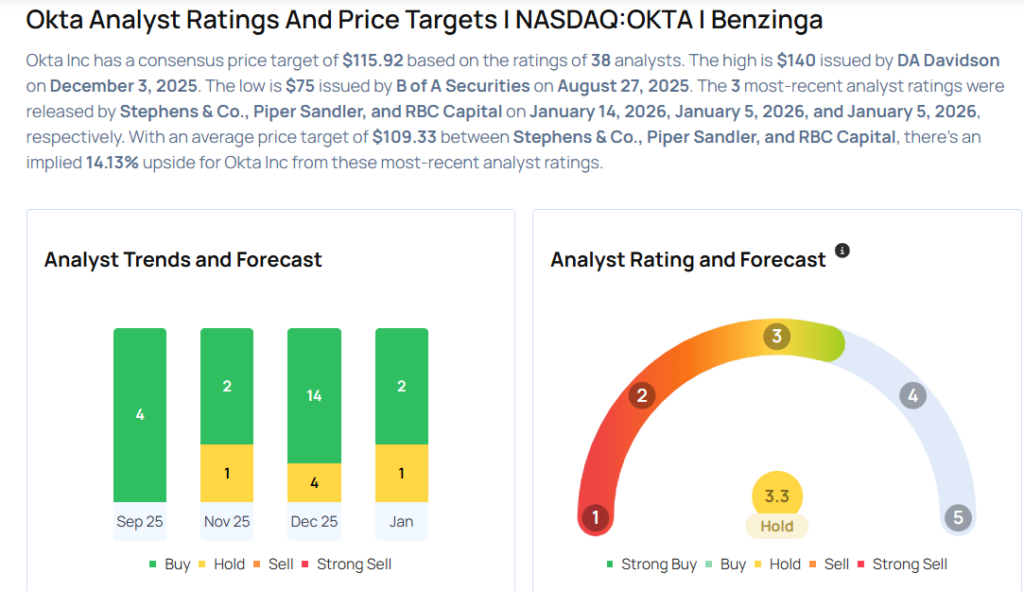Click the 3.3 rating score circle

(x=777, y=495)
